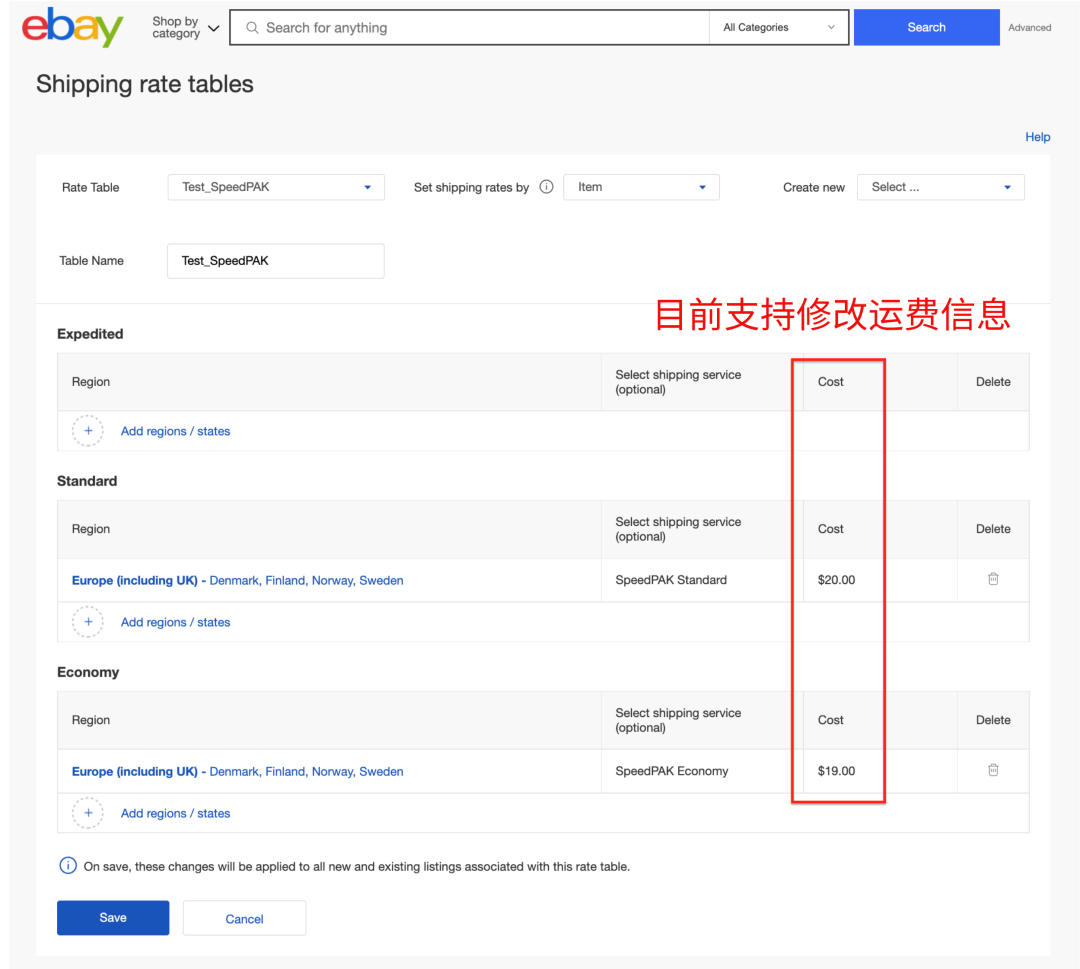
Task: Click the Save button
Action: (113, 917)
